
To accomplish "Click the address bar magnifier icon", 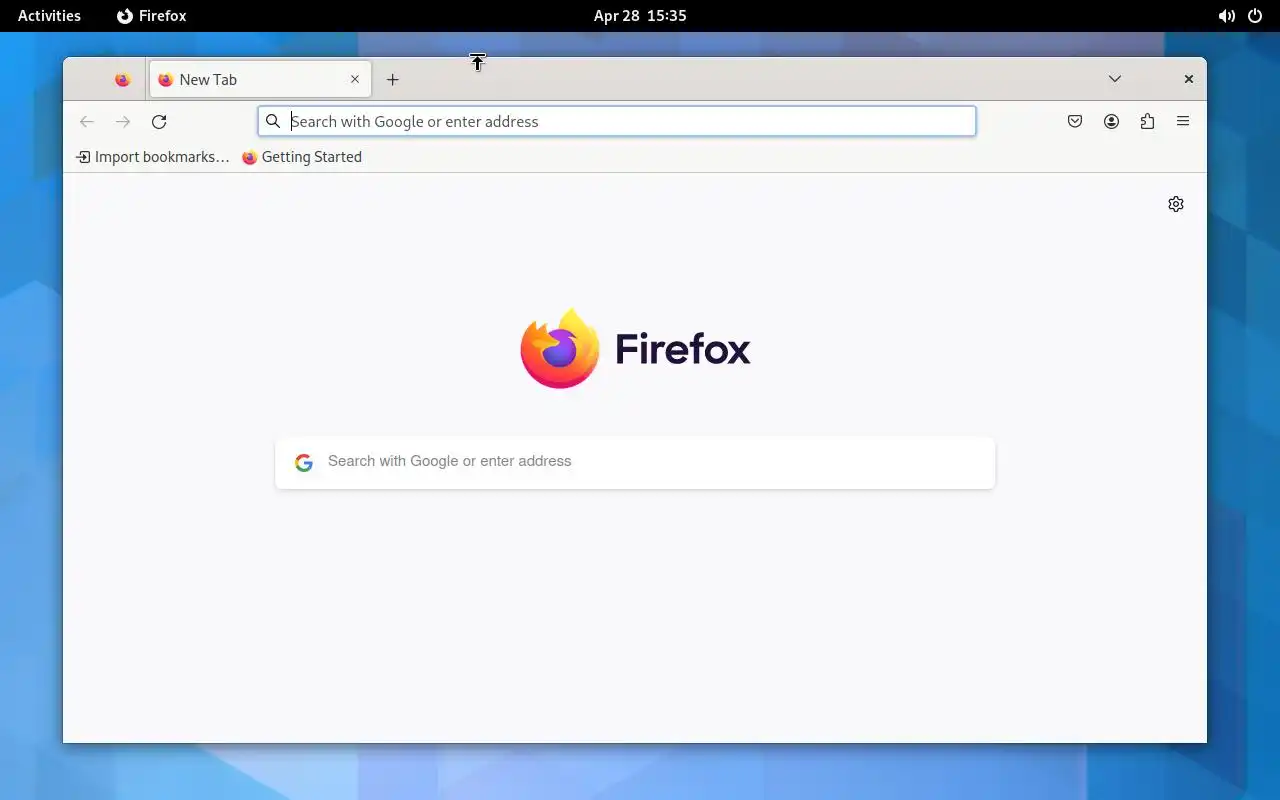I will (x=273, y=121).
